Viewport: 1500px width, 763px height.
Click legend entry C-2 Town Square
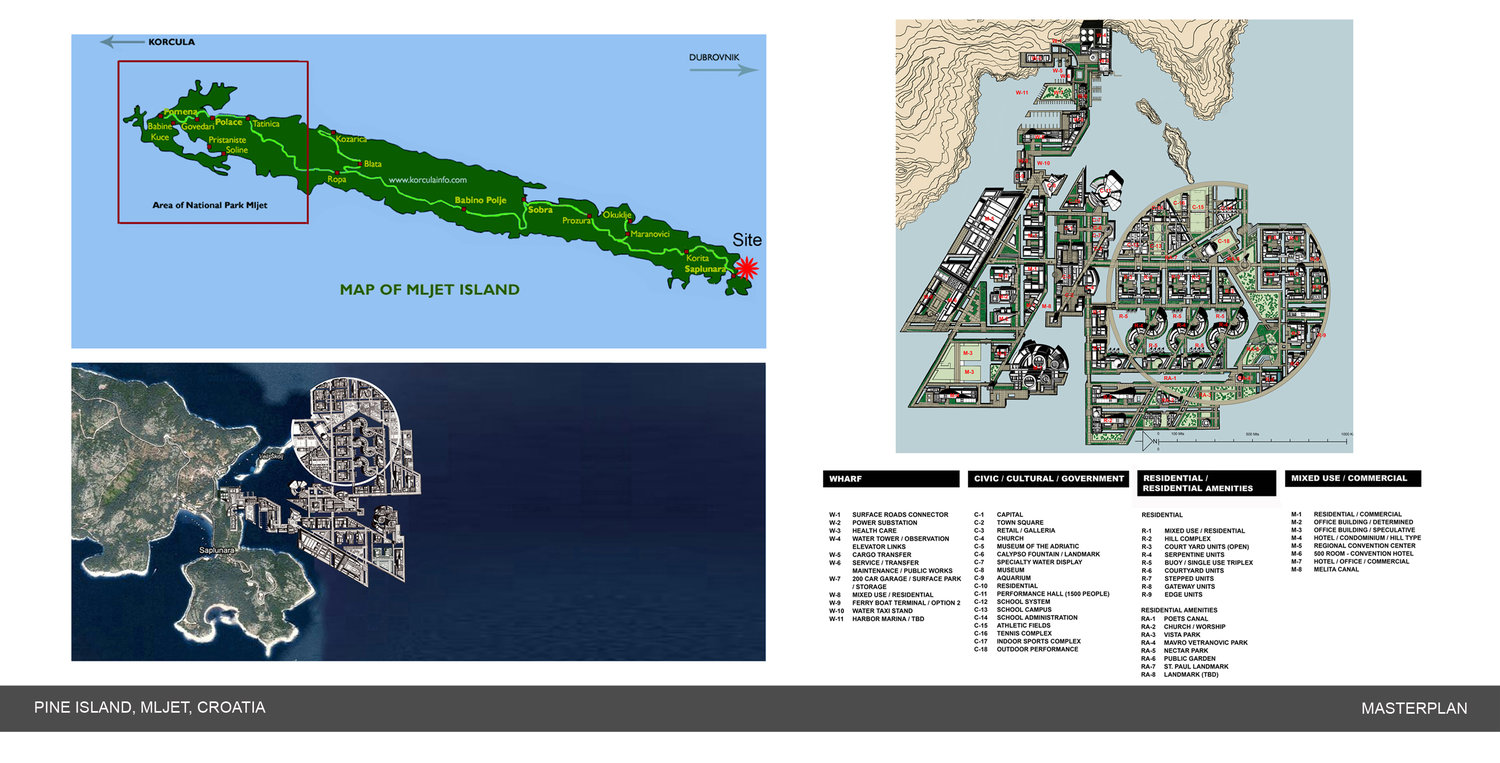pyautogui.click(x=1009, y=523)
